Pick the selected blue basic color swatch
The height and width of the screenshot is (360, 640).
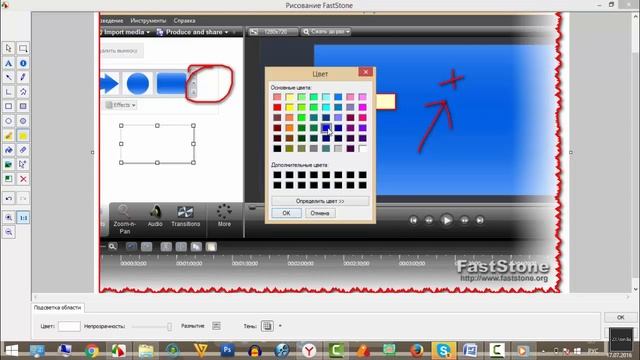(326, 128)
